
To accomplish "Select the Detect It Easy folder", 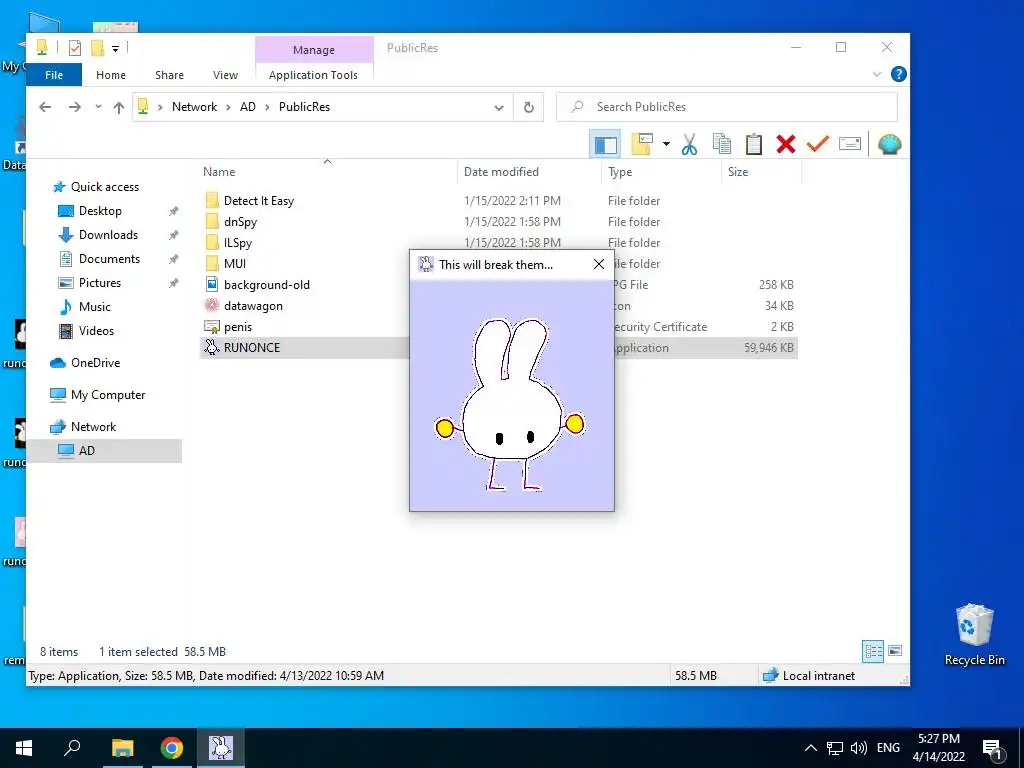I will (259, 201).
